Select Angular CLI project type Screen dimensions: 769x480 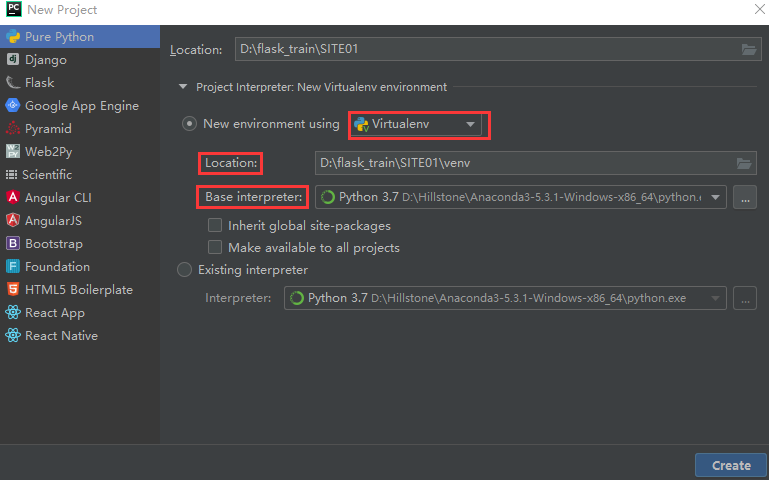(80, 198)
